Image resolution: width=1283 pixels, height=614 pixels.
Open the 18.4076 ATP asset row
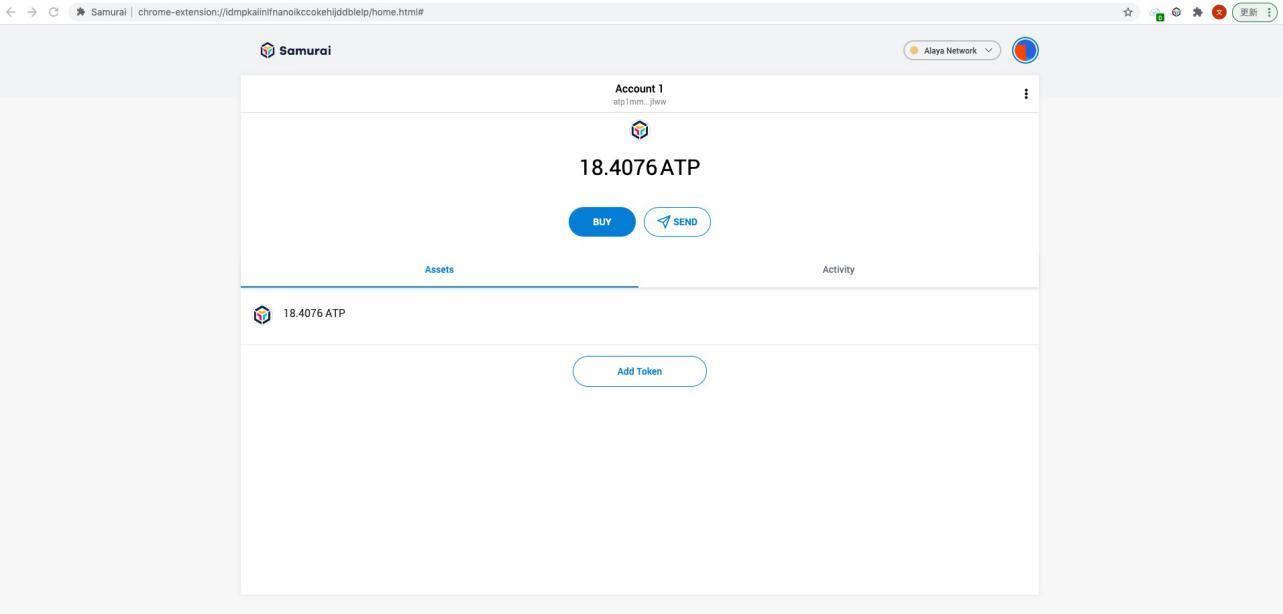click(639, 314)
